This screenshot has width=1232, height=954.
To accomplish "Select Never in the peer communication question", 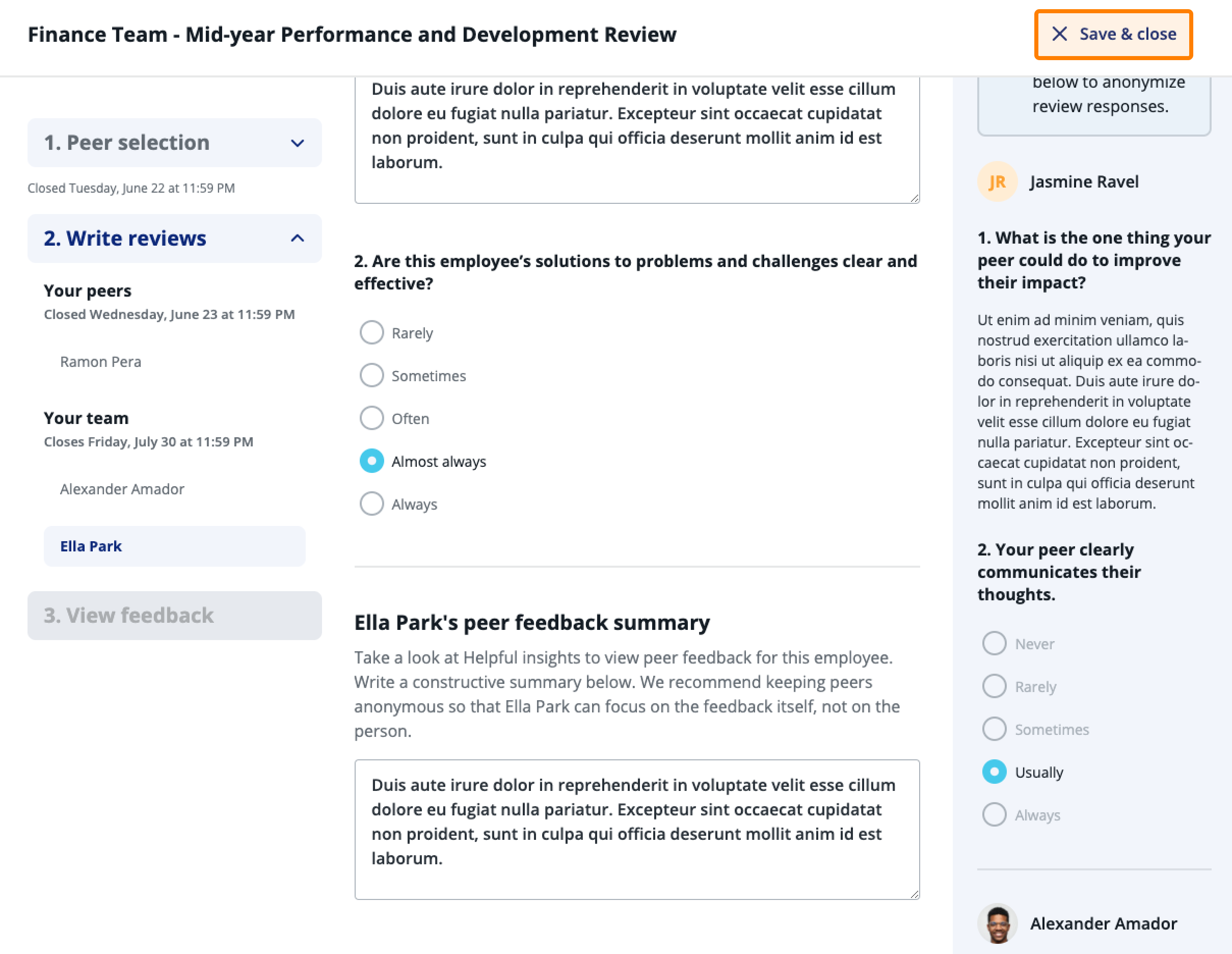I will [x=994, y=643].
